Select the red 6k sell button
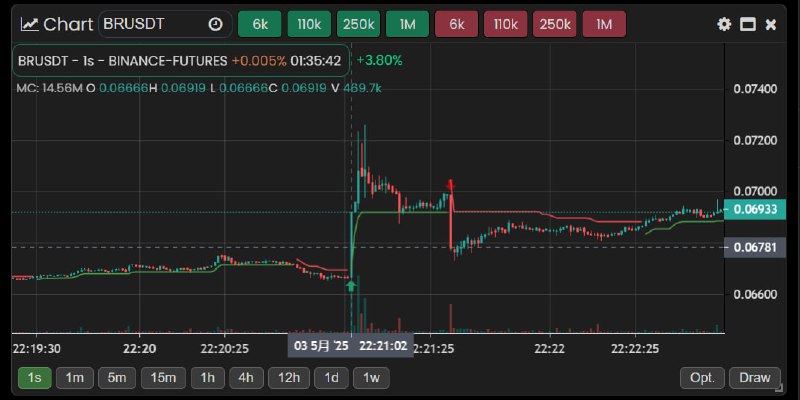The height and width of the screenshot is (400, 800). tap(457, 24)
